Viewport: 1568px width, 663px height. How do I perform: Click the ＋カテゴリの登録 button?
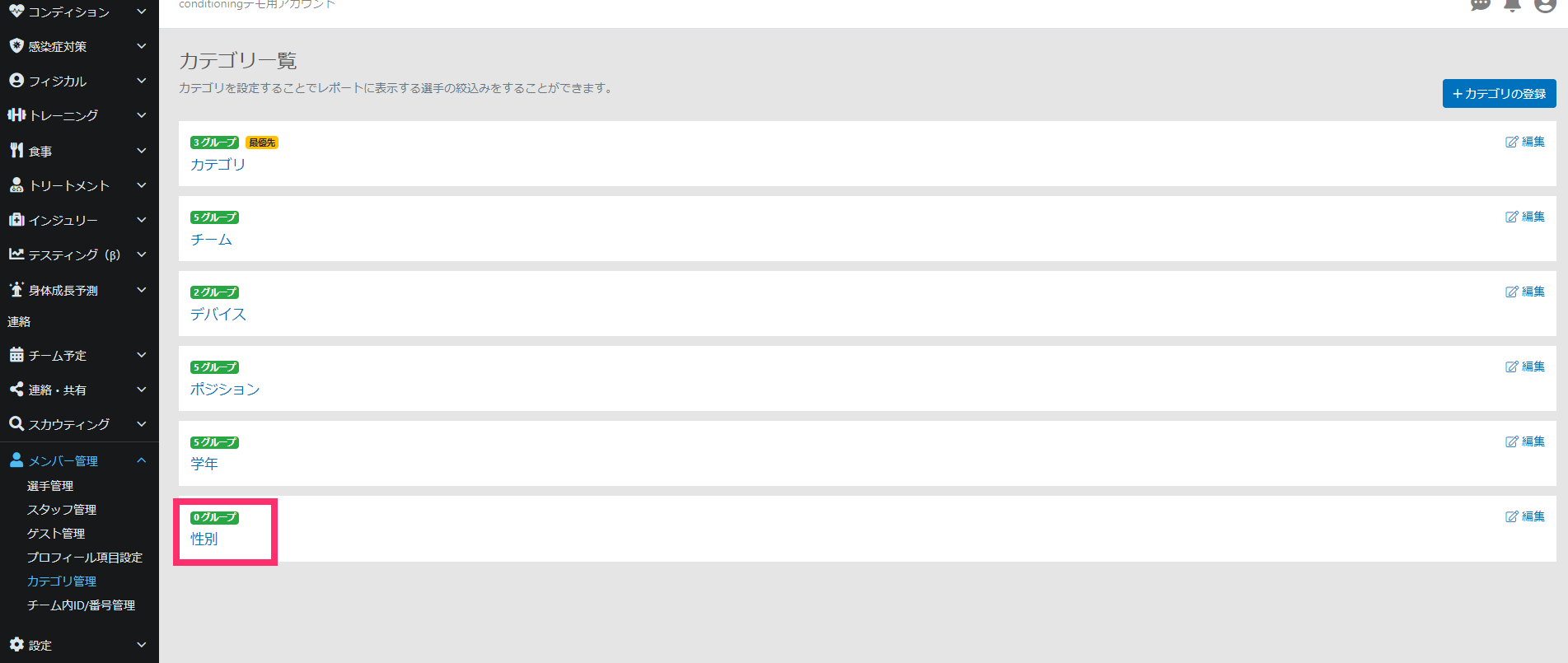click(x=1499, y=93)
